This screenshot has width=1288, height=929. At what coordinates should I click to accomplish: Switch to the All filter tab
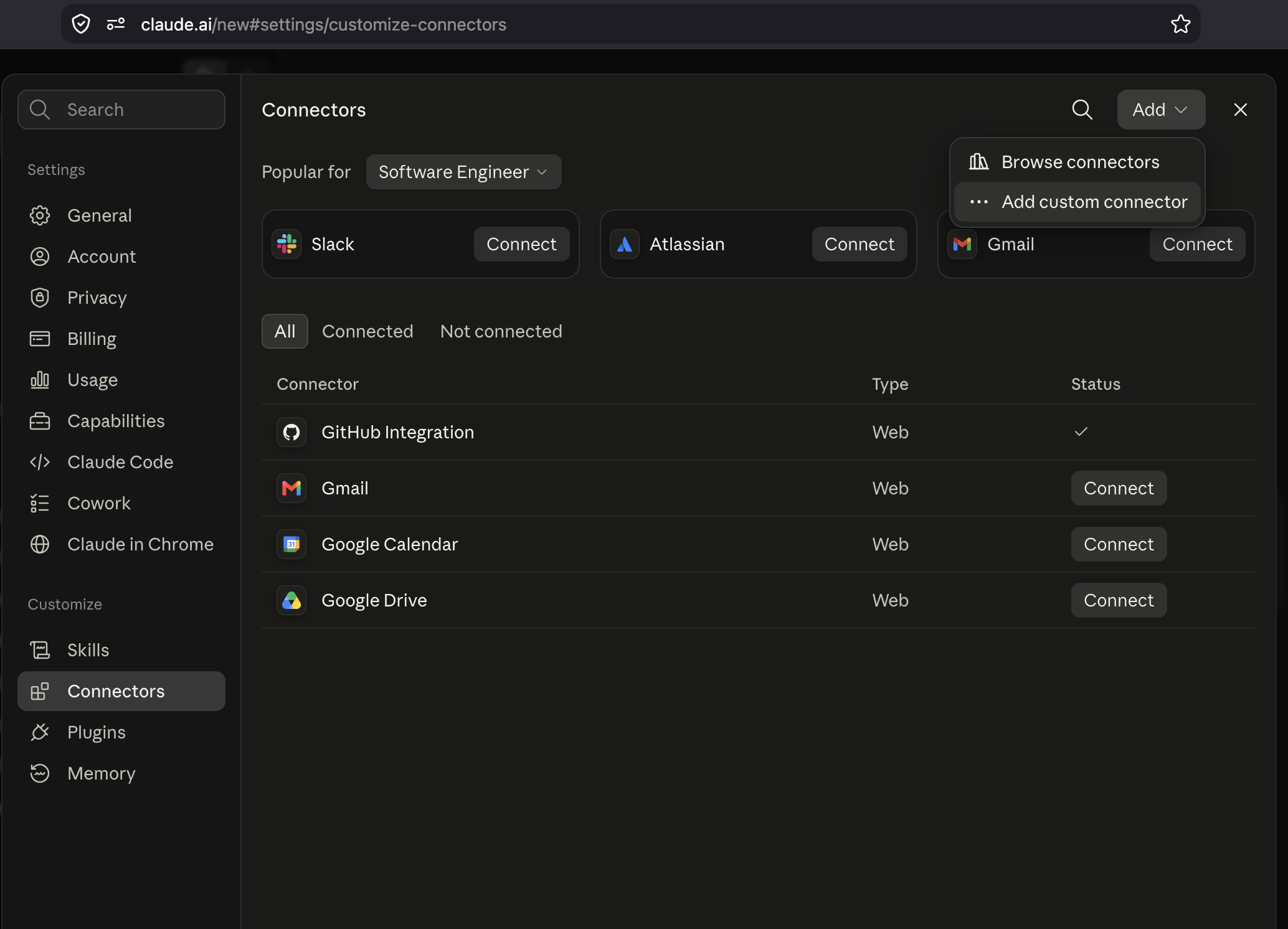tap(285, 331)
